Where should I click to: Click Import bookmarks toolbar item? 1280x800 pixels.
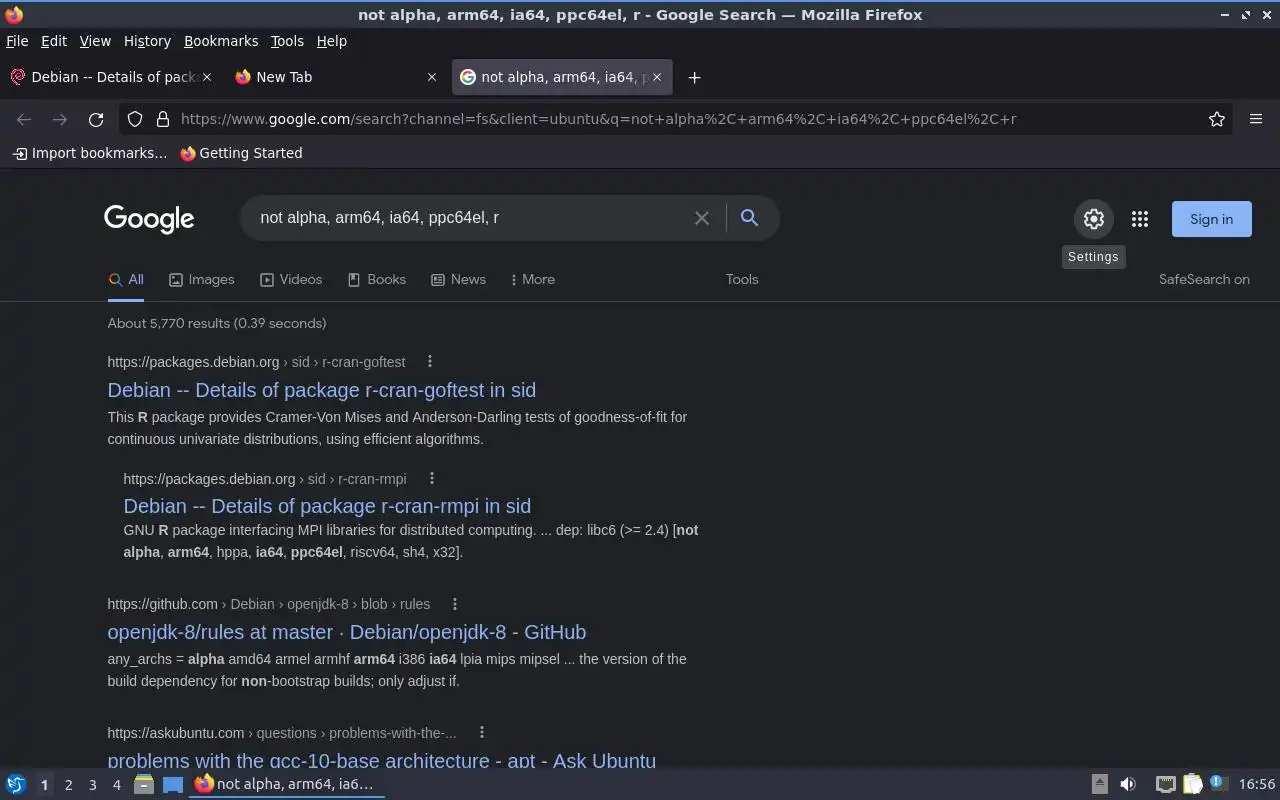(x=89, y=153)
